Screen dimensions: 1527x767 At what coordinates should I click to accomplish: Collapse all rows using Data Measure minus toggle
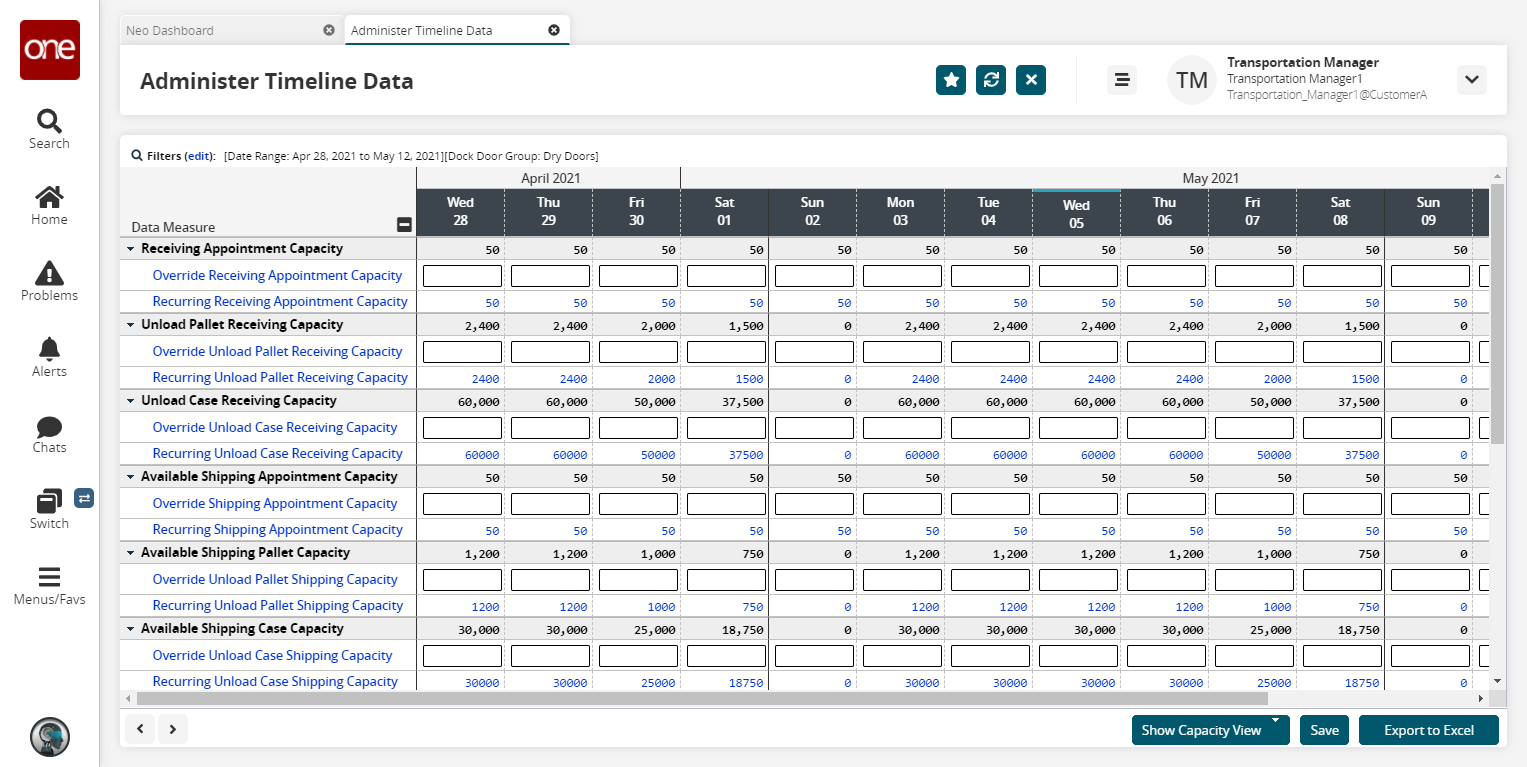coord(404,225)
